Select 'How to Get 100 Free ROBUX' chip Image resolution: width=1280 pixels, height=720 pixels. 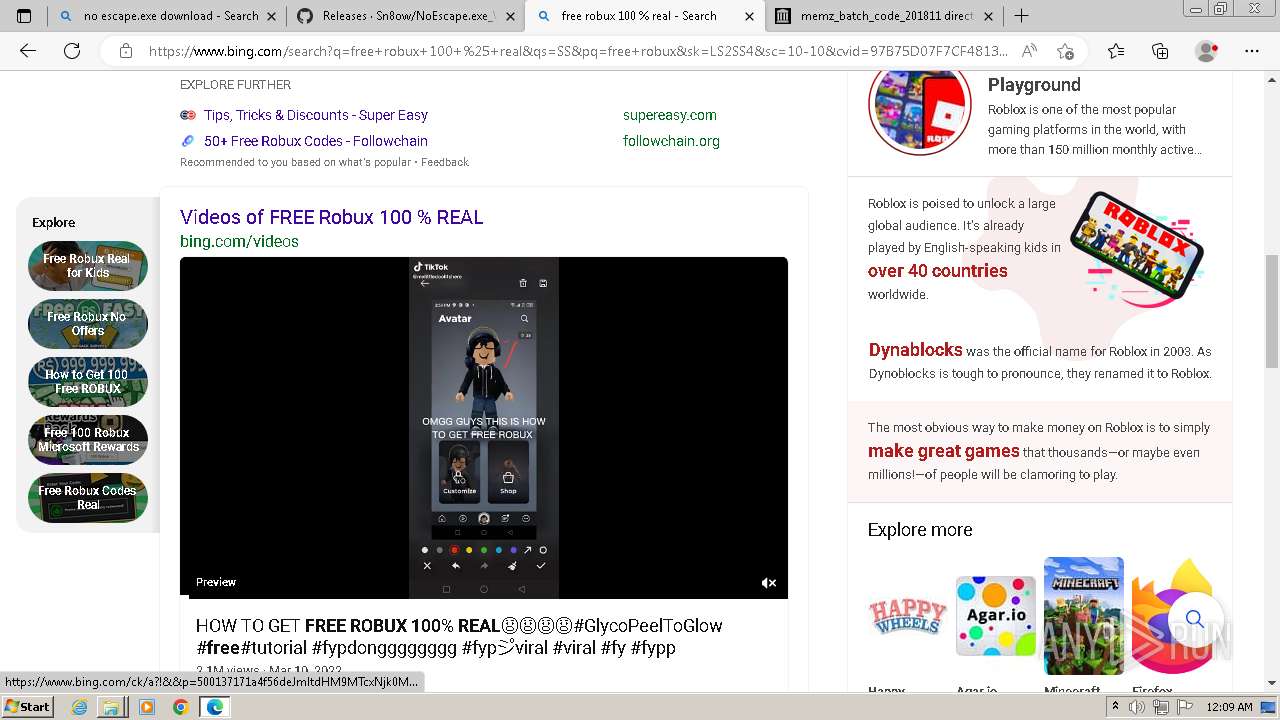[x=88, y=381]
